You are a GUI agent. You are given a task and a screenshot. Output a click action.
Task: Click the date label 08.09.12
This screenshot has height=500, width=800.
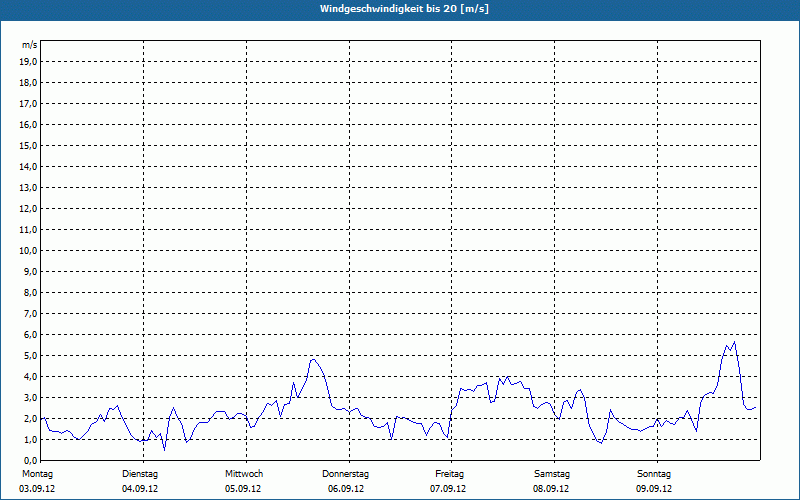tap(551, 489)
